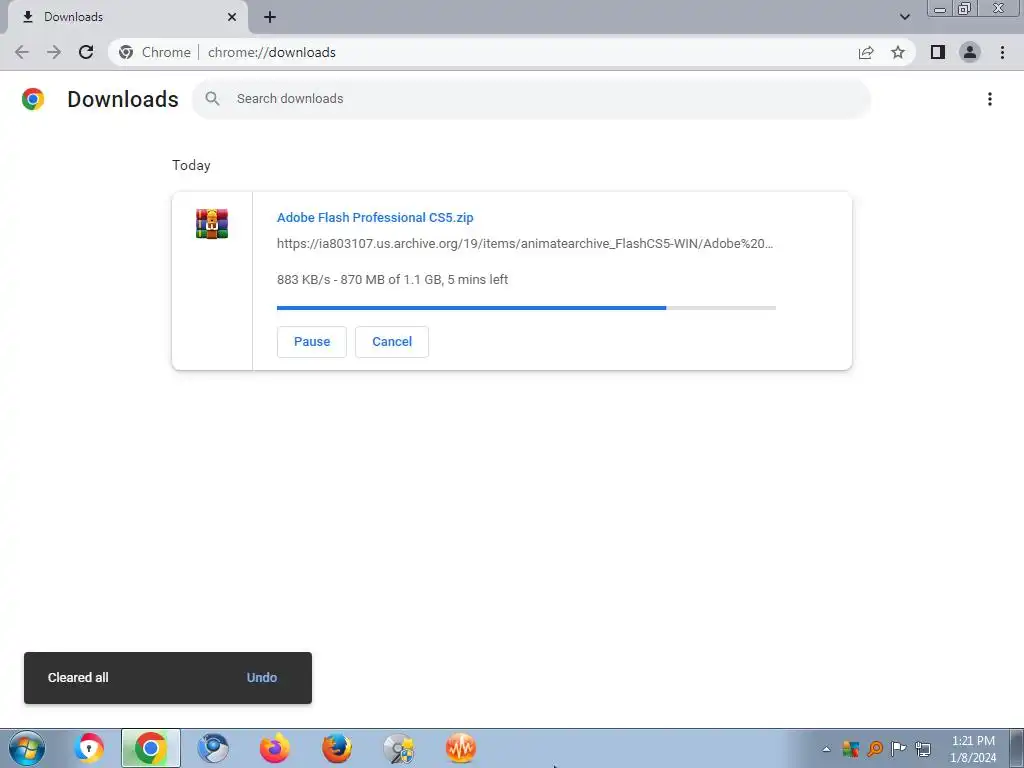This screenshot has height=768, width=1024.
Task: Show hidden tray icons arrow
Action: click(x=826, y=749)
